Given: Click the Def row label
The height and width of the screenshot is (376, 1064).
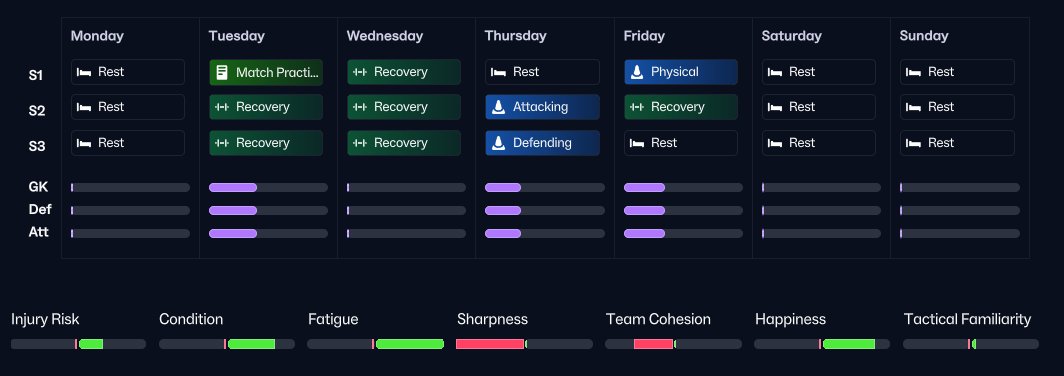Looking at the screenshot, I should 40,209.
